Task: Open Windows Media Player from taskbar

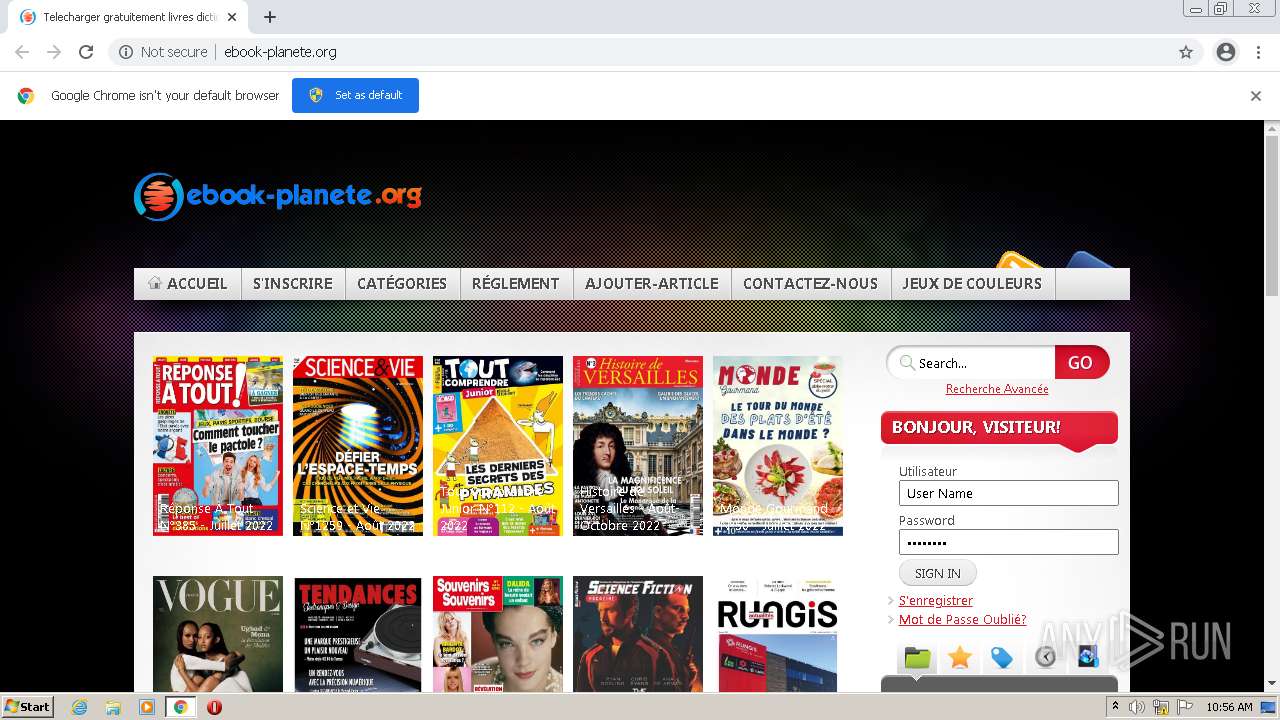Action: tap(147, 707)
